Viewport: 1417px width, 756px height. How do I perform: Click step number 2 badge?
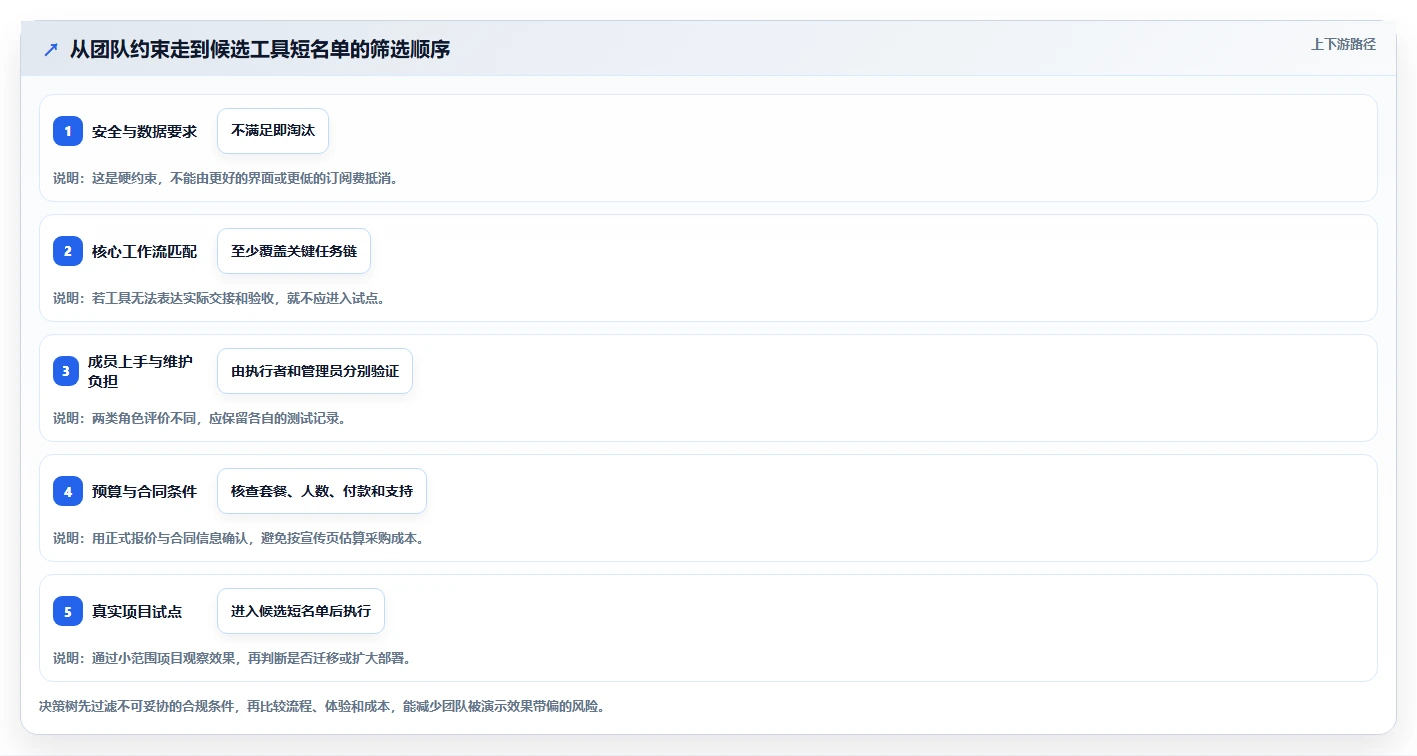click(x=68, y=251)
